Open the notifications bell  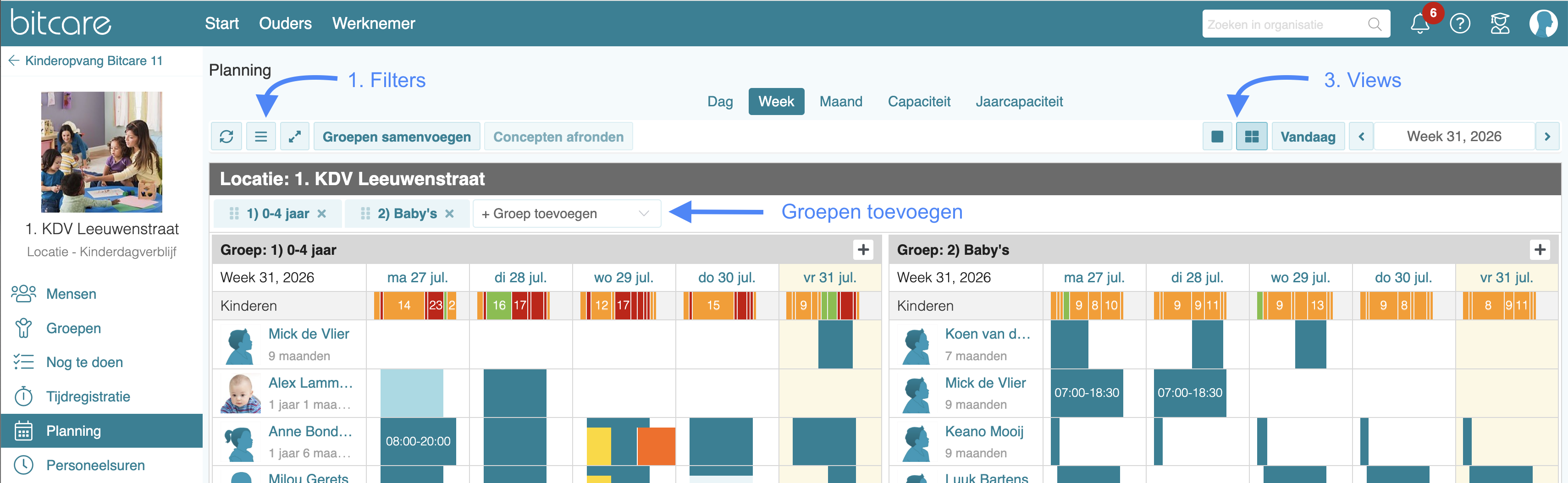point(1419,24)
